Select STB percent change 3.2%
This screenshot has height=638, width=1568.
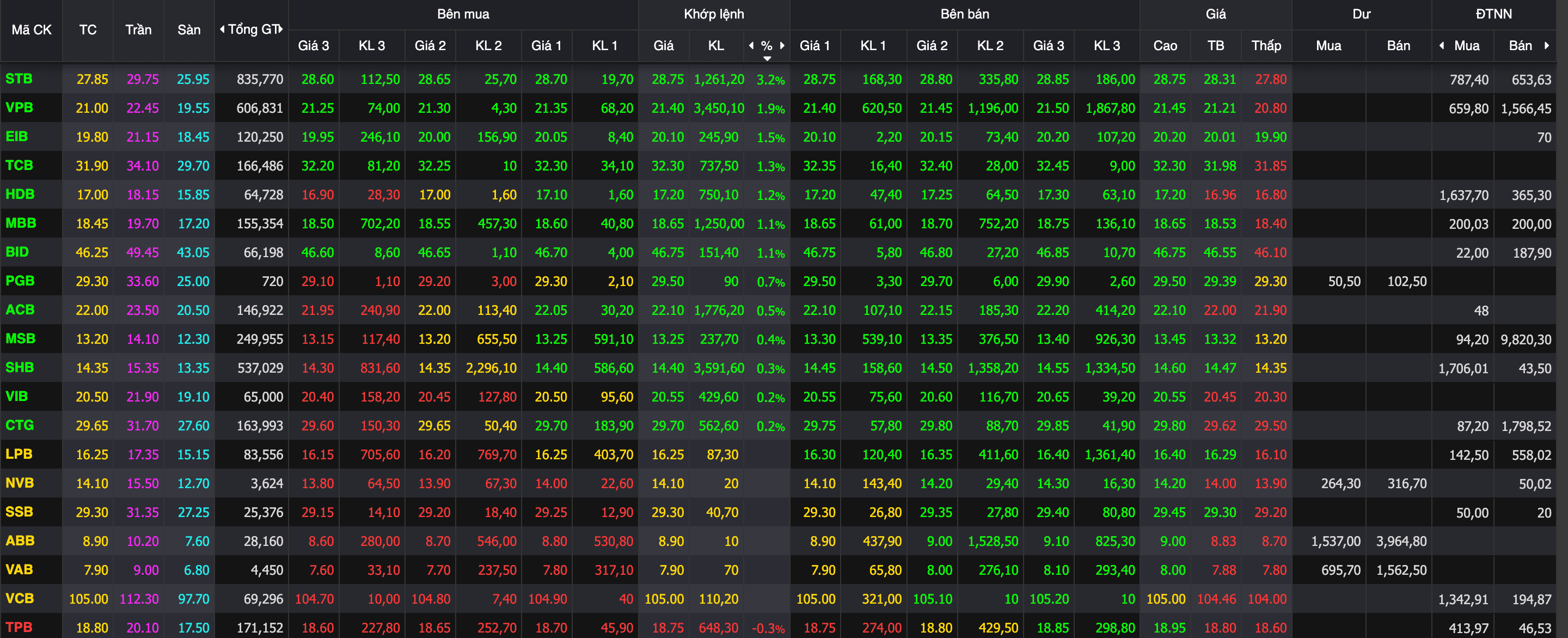(770, 80)
